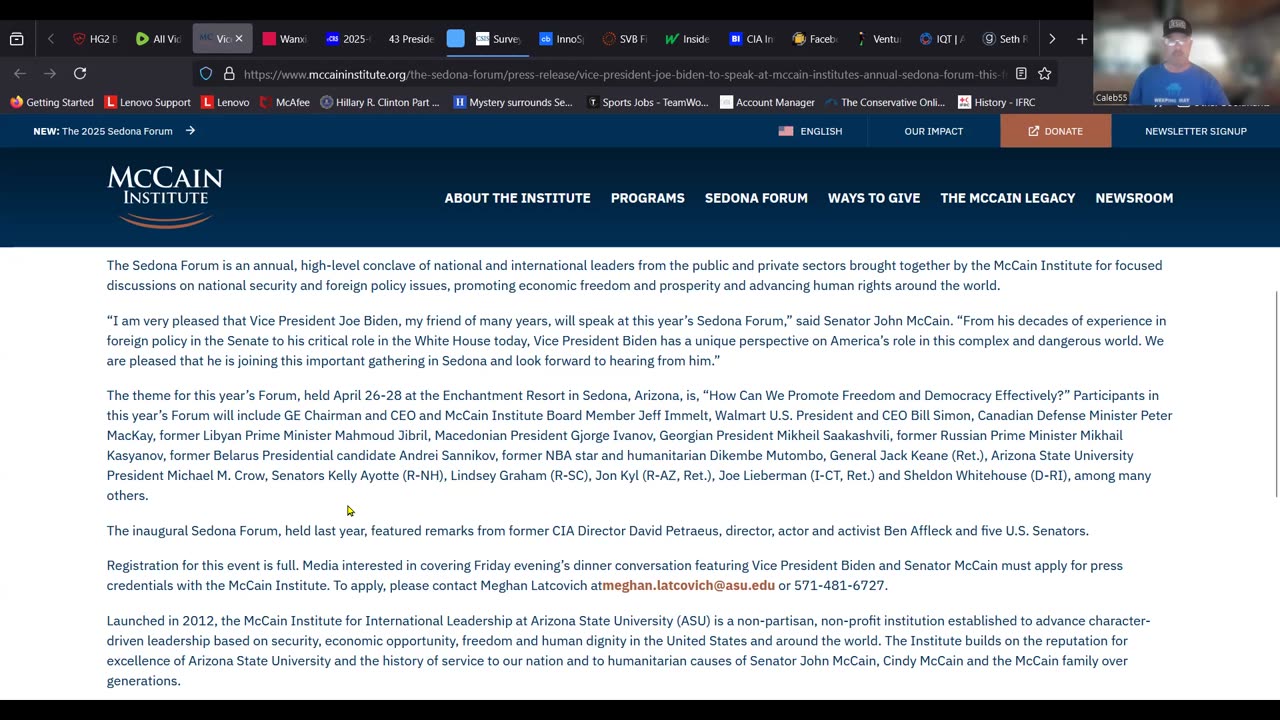Viewport: 1280px width, 720px height.
Task: Click the webcam overlay thumbnail
Action: coord(1186,52)
